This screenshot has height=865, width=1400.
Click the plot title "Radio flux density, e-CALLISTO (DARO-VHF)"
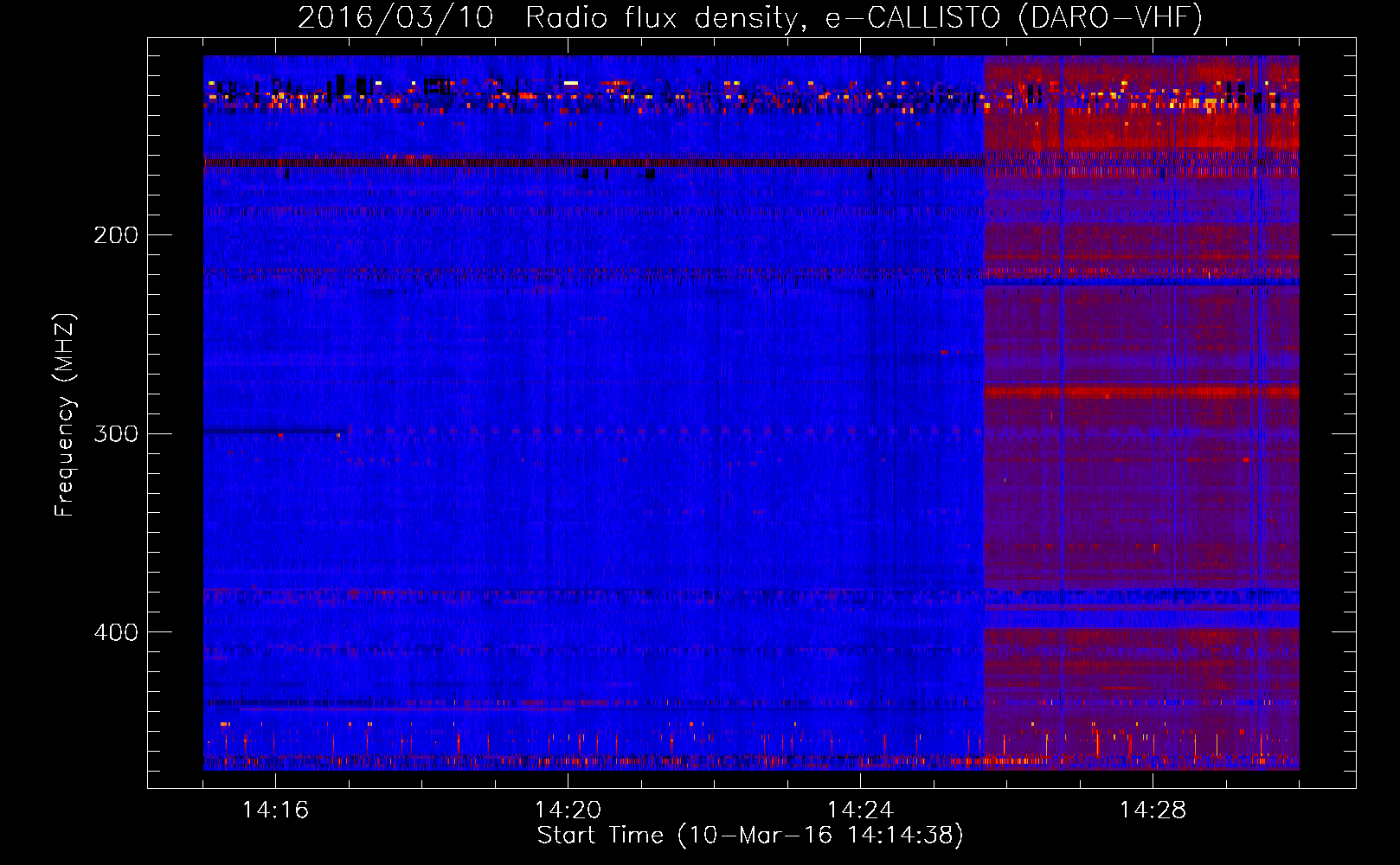click(x=864, y=17)
